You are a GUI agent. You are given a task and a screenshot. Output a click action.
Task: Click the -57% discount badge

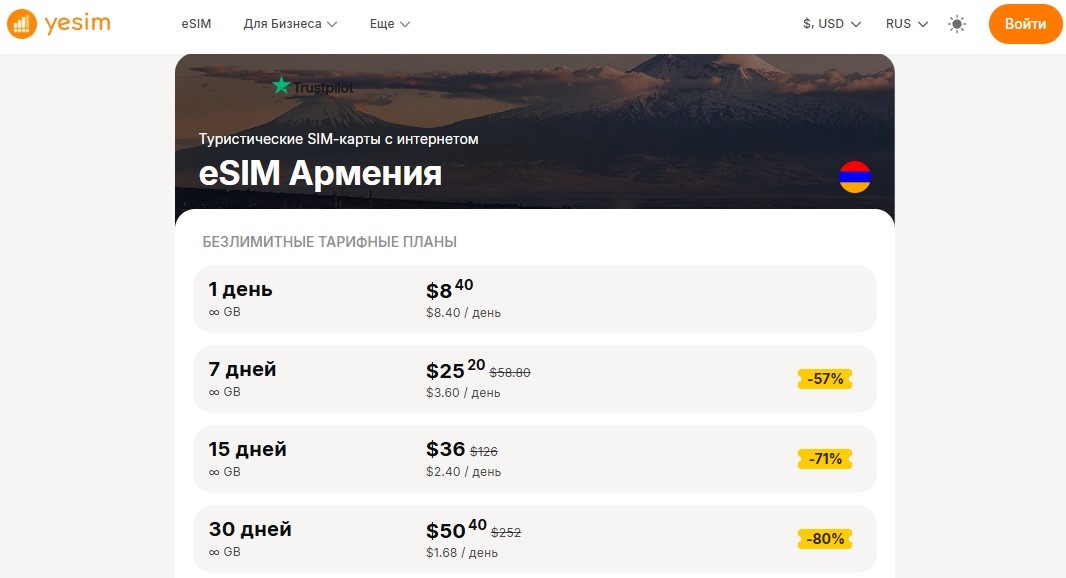[824, 379]
